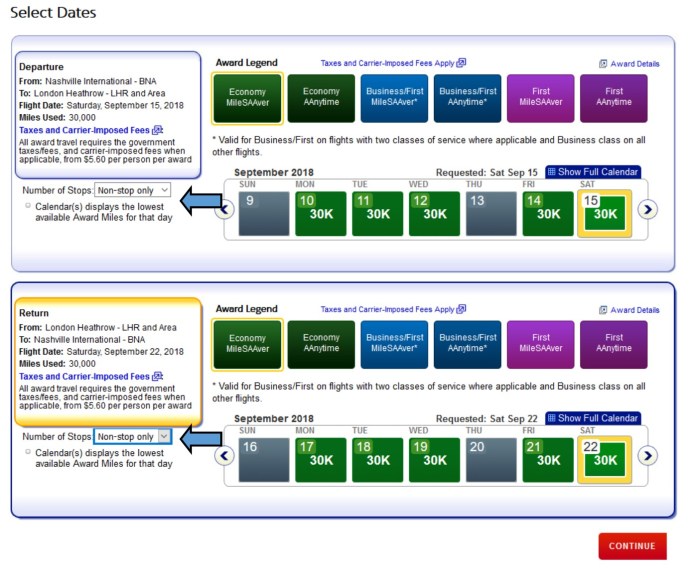The image size is (690, 571).
Task: Open Award Details in Return section
Action: (629, 310)
